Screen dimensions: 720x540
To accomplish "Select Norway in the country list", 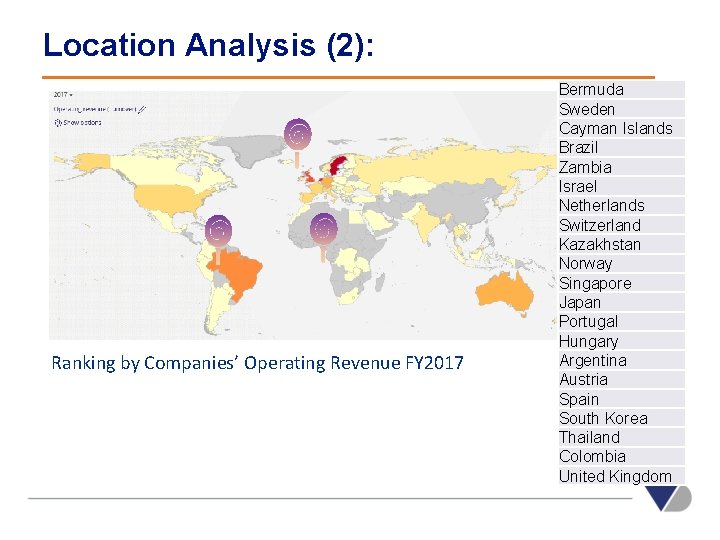I will pos(622,264).
